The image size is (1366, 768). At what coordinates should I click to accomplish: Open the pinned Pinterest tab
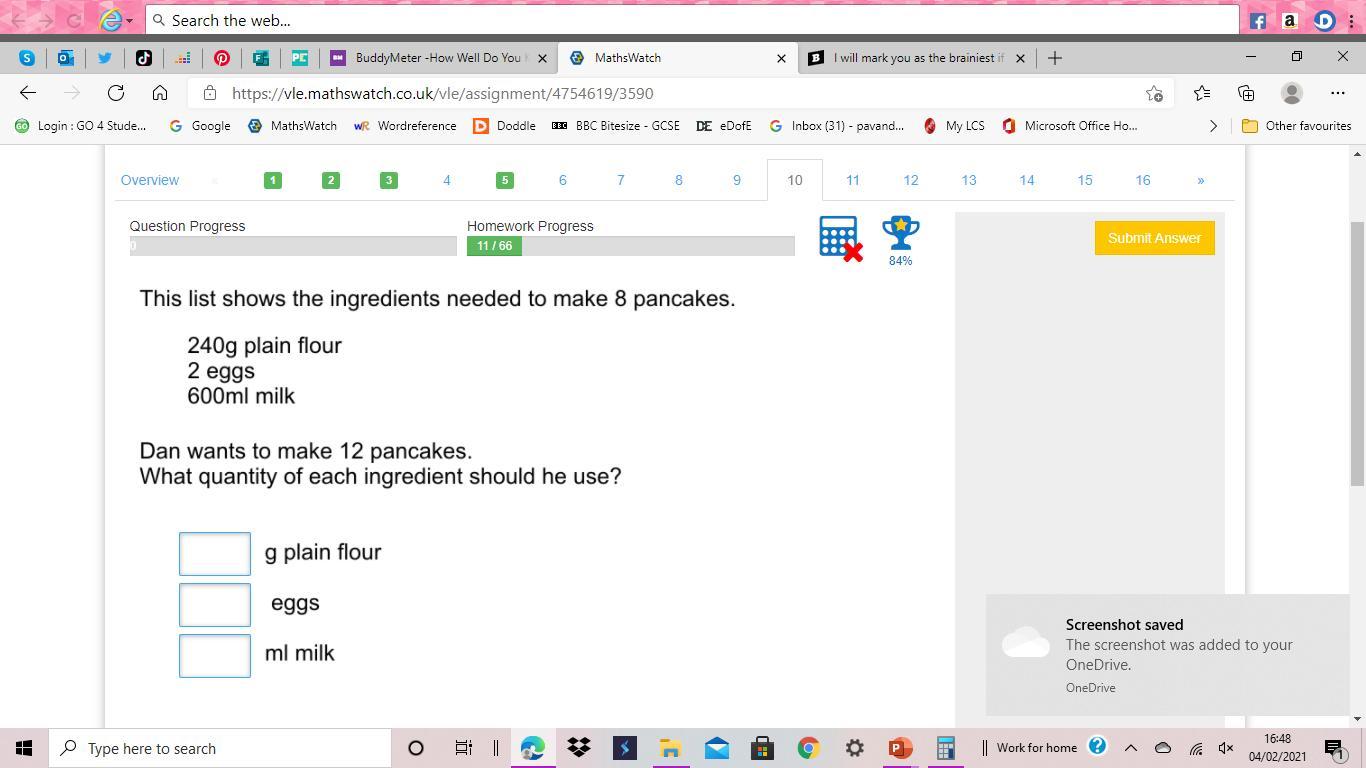[x=222, y=58]
